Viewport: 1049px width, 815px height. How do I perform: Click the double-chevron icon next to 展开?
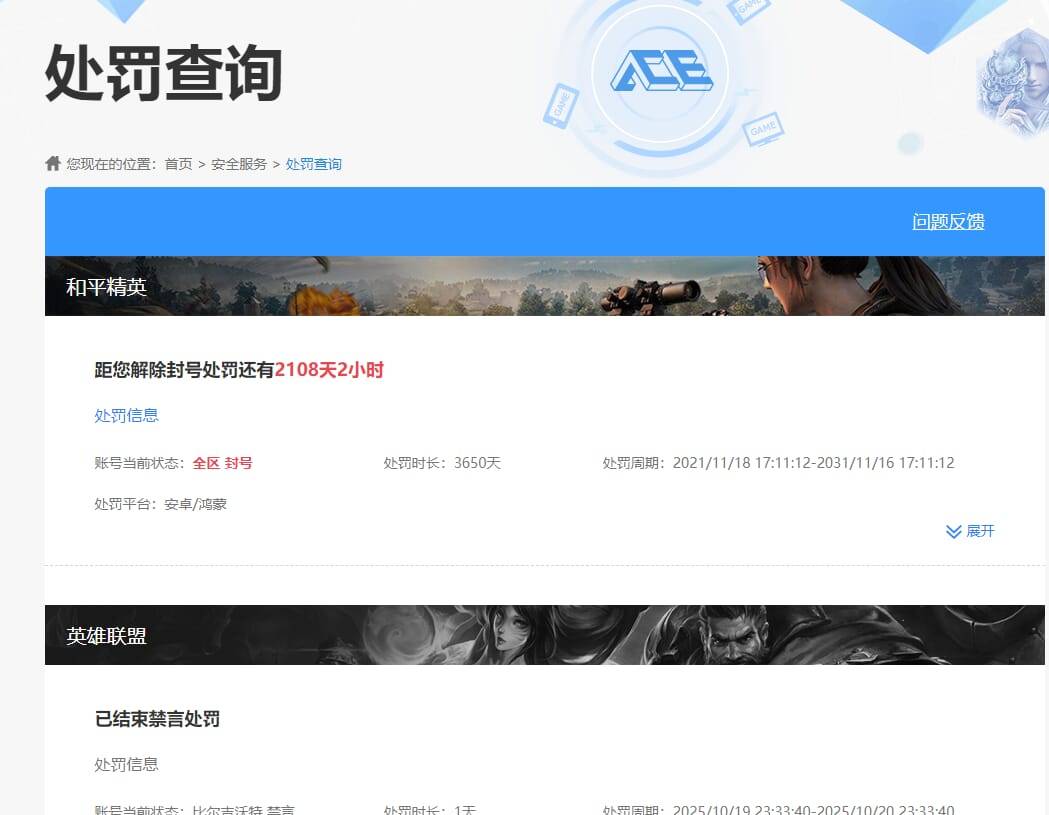[952, 531]
